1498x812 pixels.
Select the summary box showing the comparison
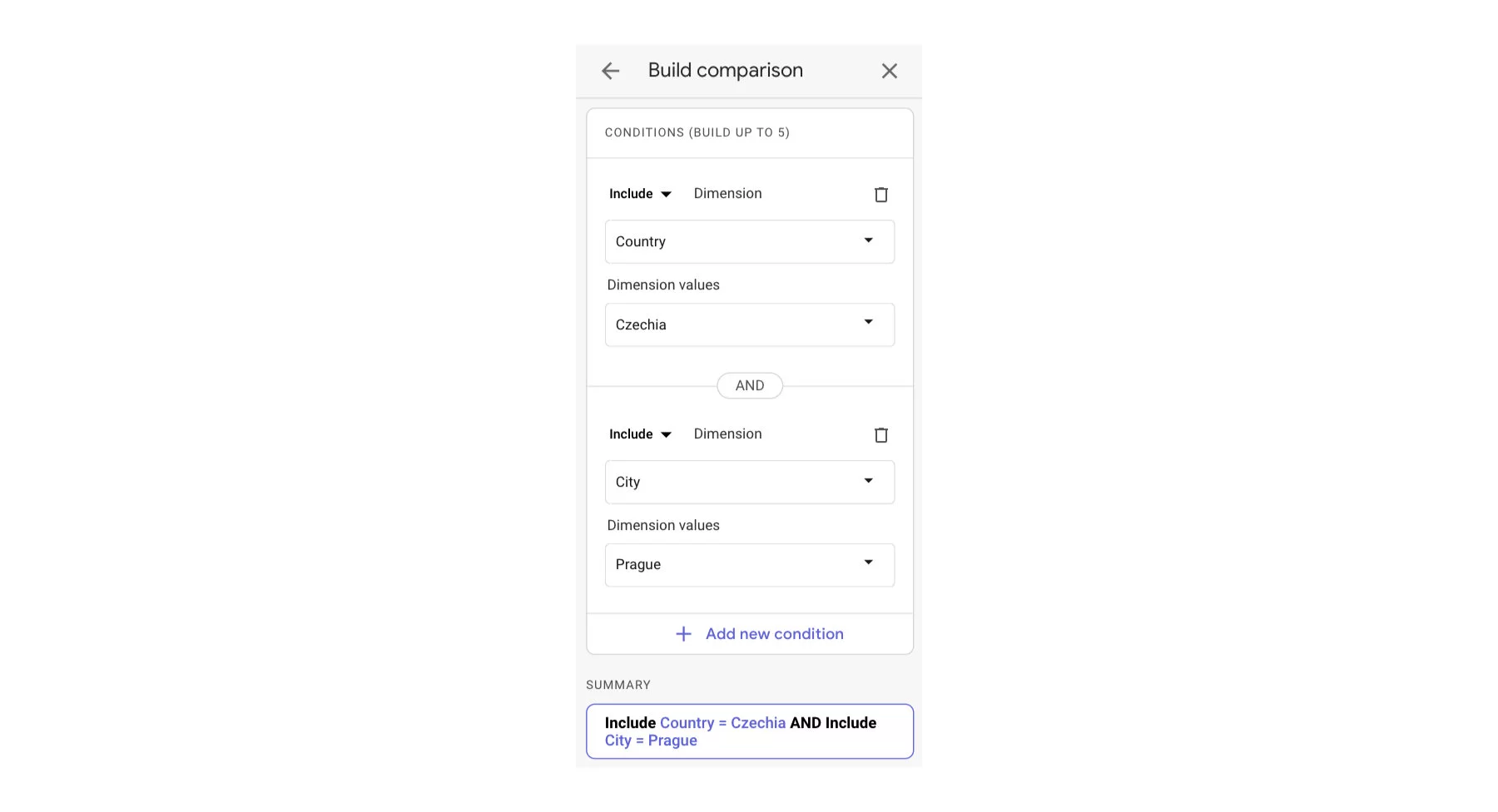tap(749, 731)
